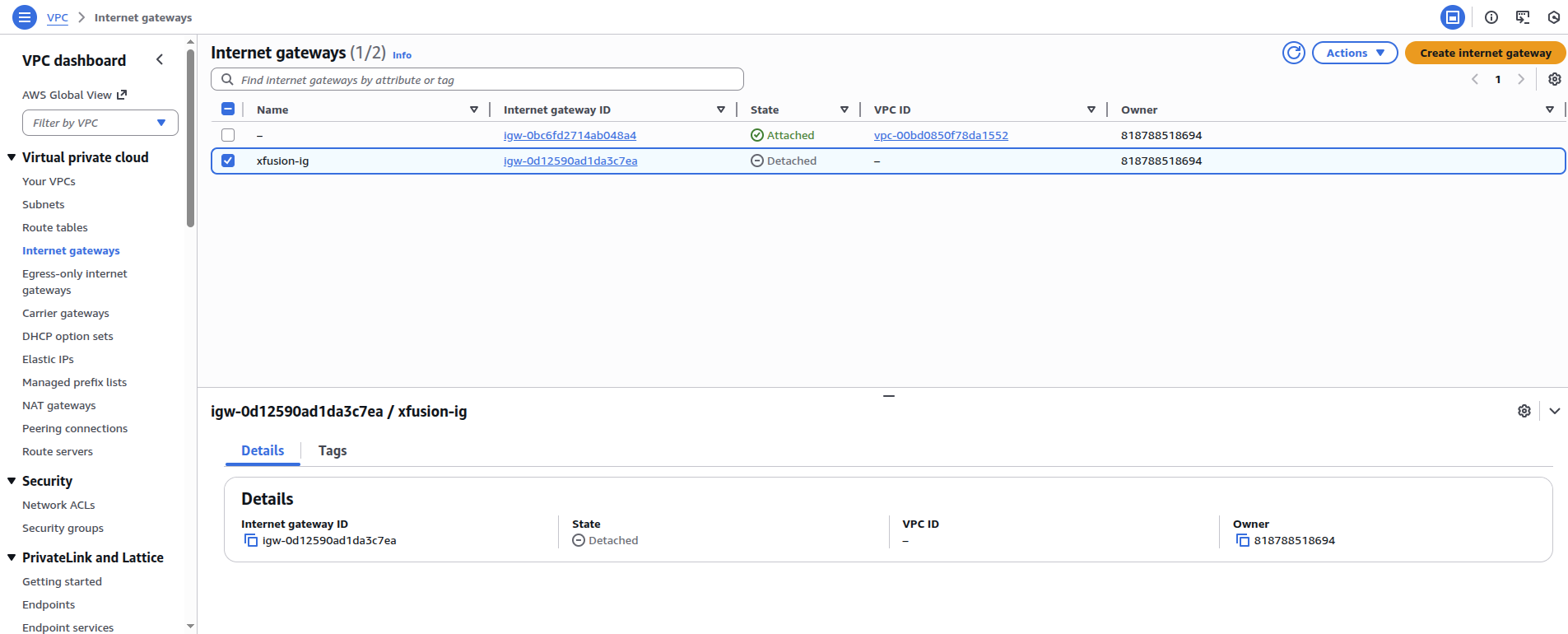The width and height of the screenshot is (1568, 634).
Task: Copy the owner ID in details
Action: click(1243, 540)
